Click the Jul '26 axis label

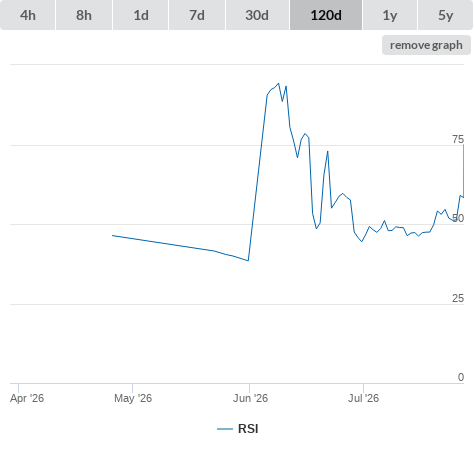(363, 398)
